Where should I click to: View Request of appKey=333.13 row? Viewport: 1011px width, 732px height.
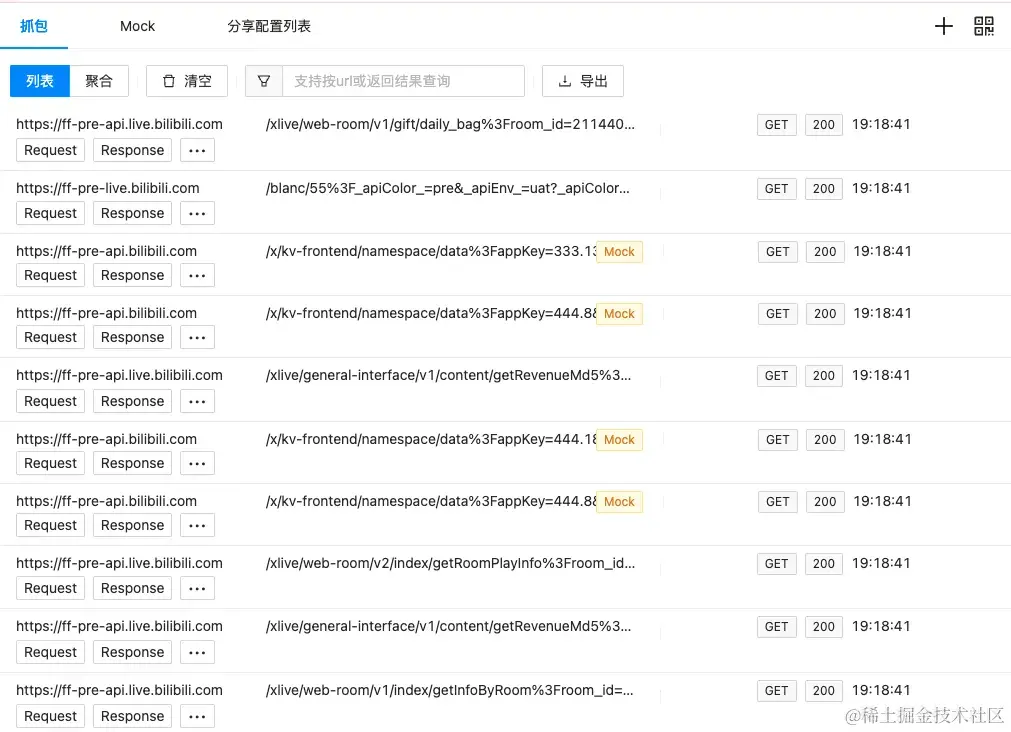click(50, 275)
